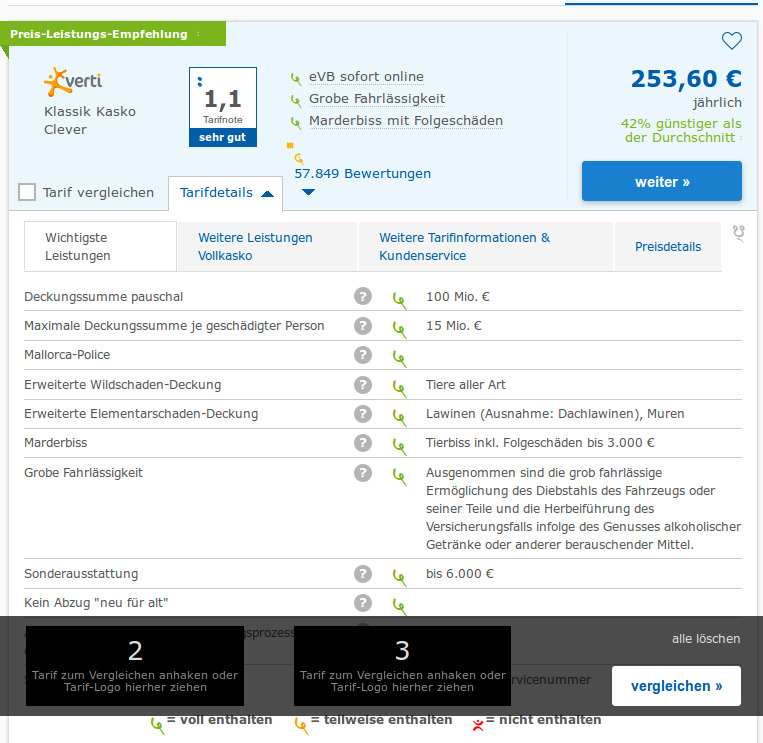This screenshot has width=763, height=743.
Task: Click help icon next to Mallorca-Police
Action: coord(363,355)
